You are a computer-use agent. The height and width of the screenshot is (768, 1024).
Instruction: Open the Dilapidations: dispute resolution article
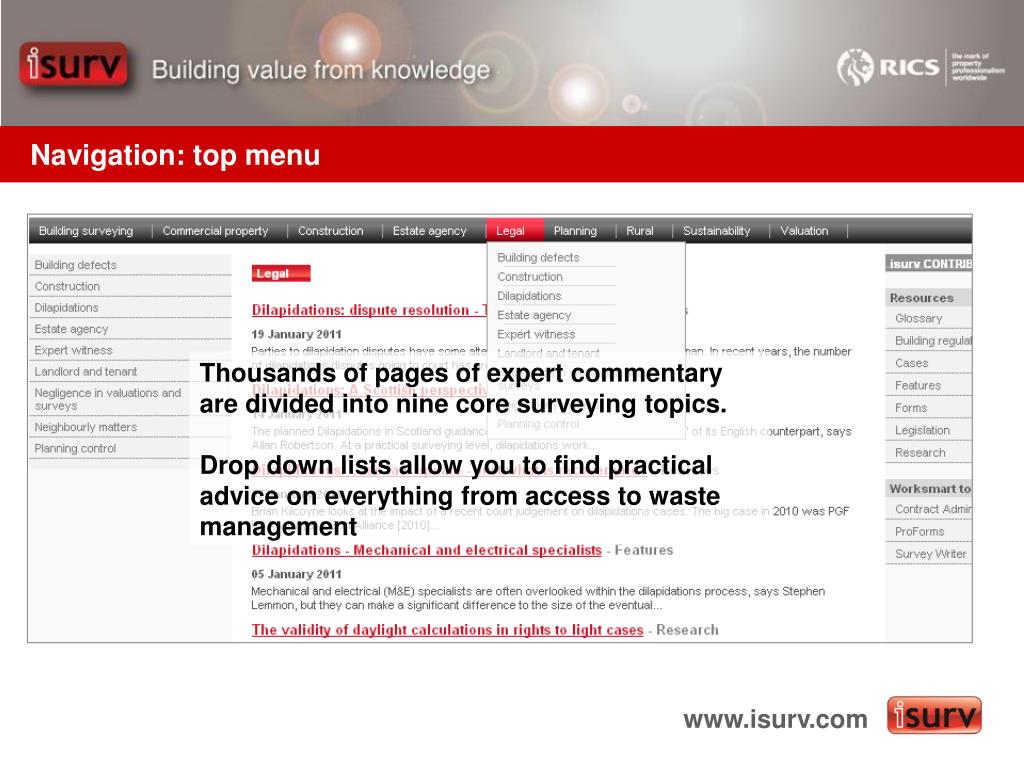[x=369, y=310]
